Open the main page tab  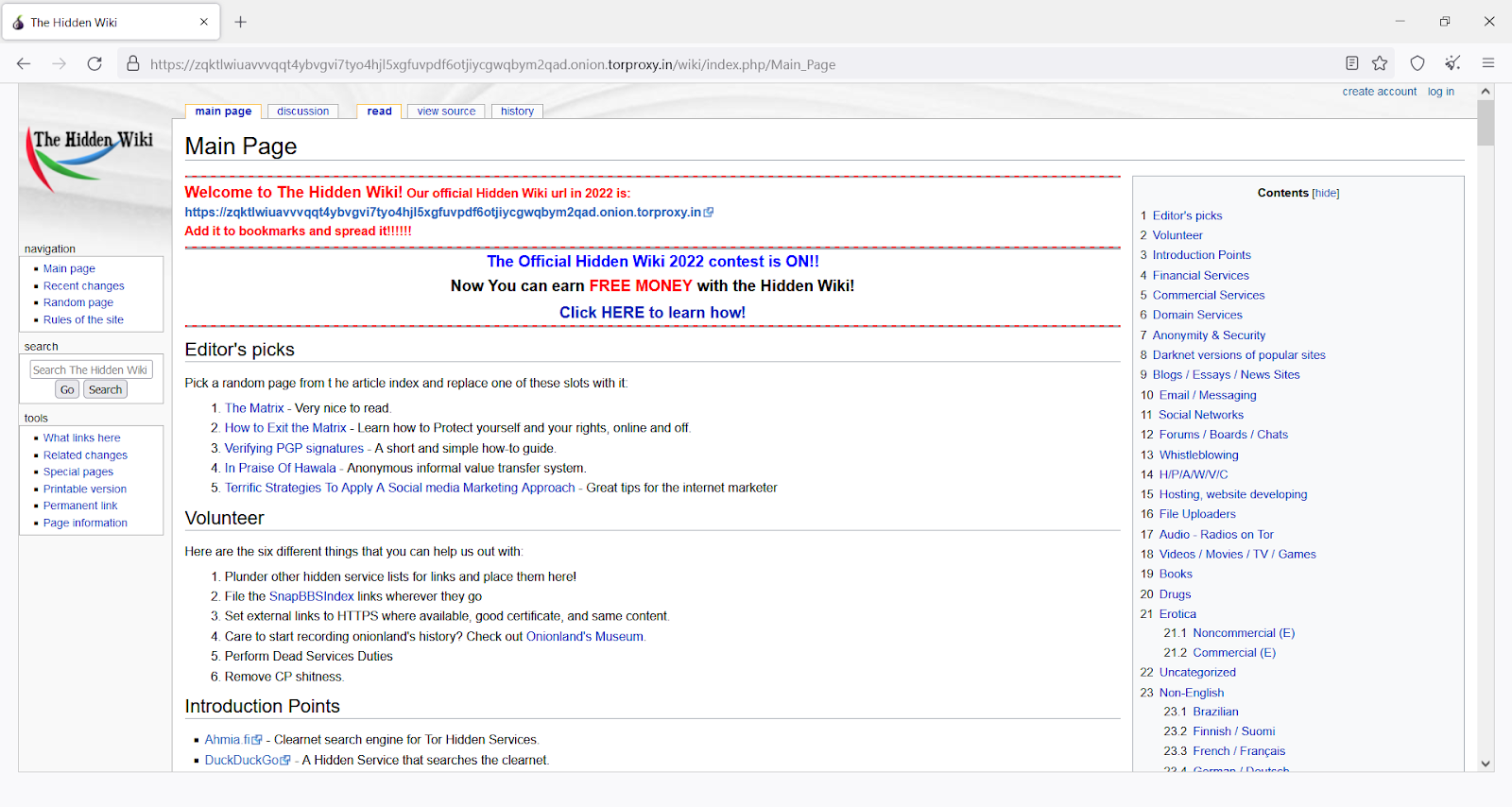point(223,112)
